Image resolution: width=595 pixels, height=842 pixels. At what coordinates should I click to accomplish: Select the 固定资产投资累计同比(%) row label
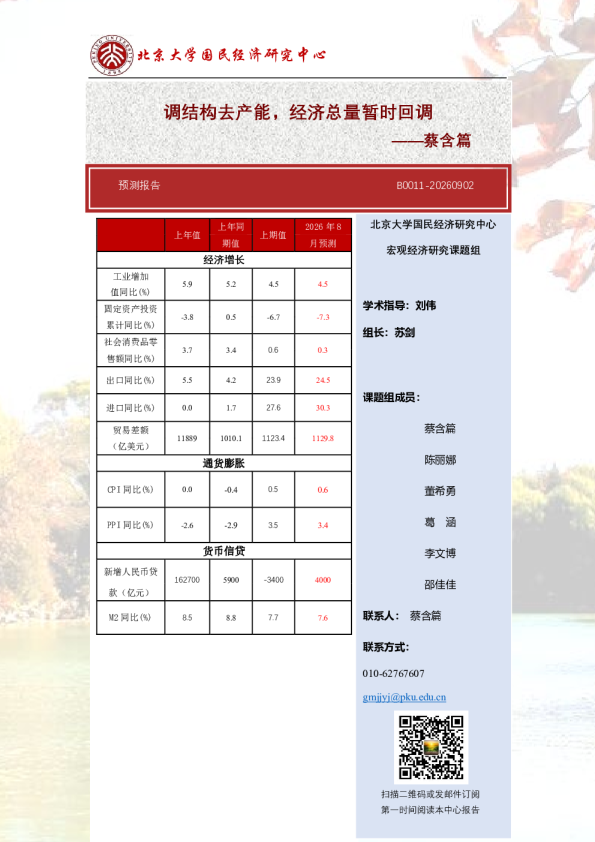[130, 317]
